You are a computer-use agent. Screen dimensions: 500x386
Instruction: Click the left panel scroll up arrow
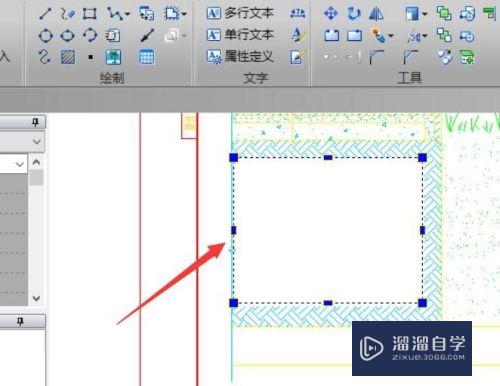pyautogui.click(x=36, y=162)
